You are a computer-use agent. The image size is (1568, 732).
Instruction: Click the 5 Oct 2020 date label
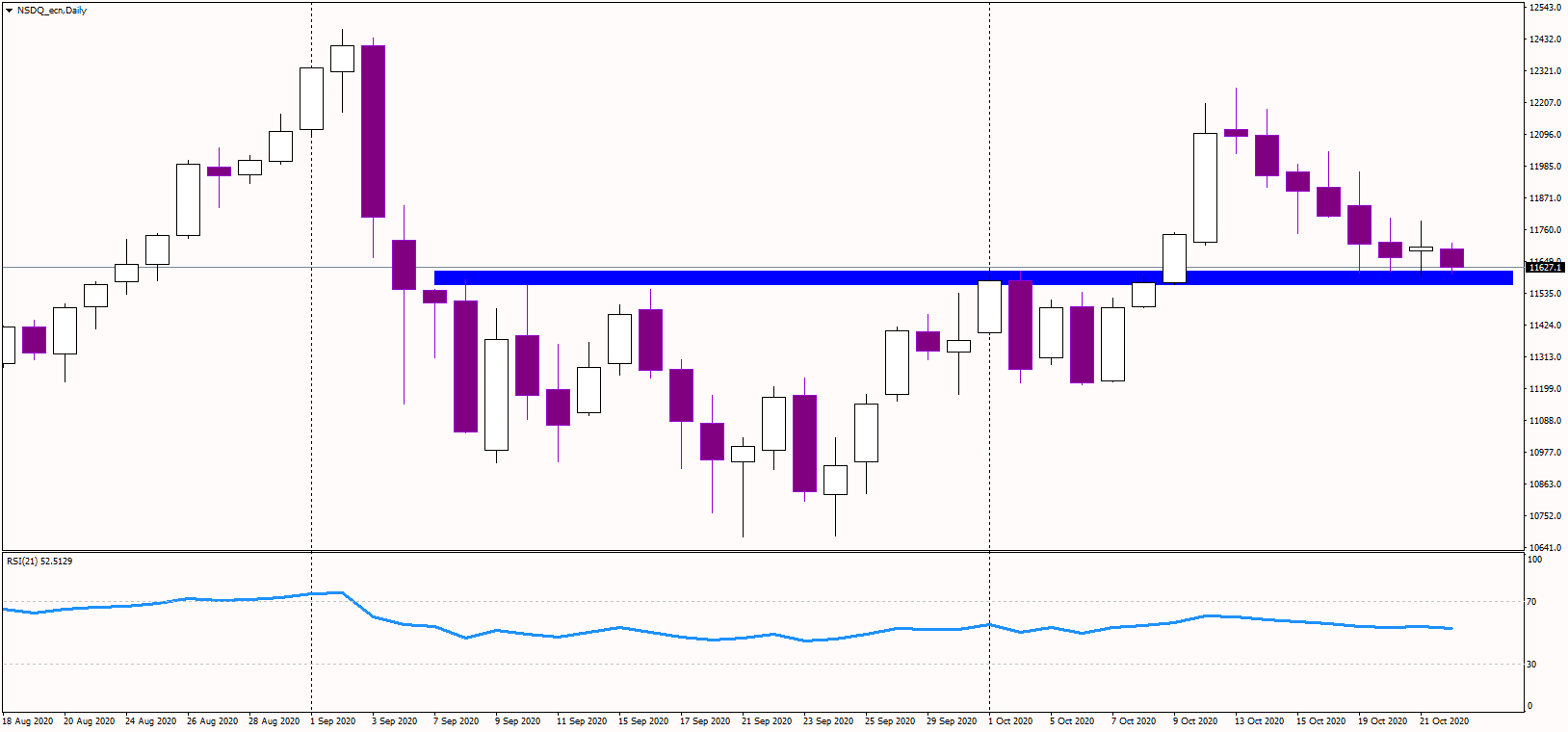(x=1073, y=721)
